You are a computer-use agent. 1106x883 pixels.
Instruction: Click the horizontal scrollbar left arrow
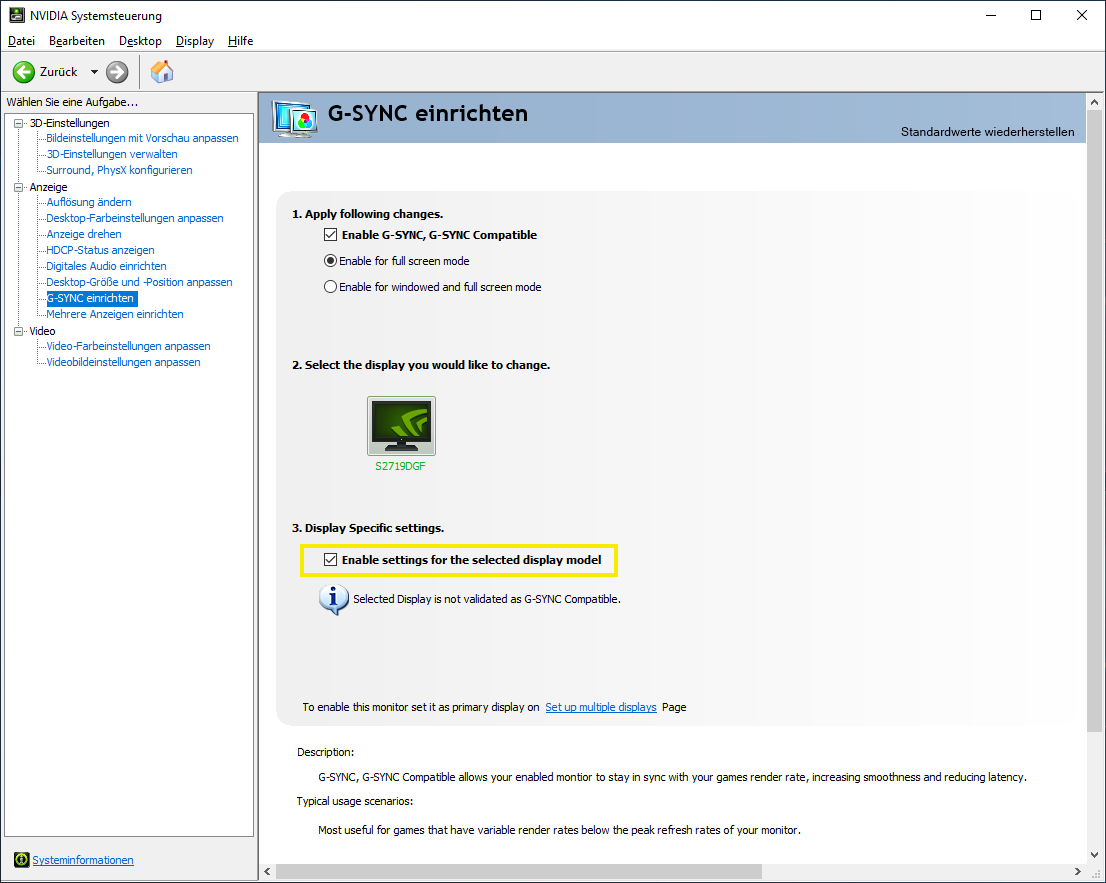click(x=267, y=872)
